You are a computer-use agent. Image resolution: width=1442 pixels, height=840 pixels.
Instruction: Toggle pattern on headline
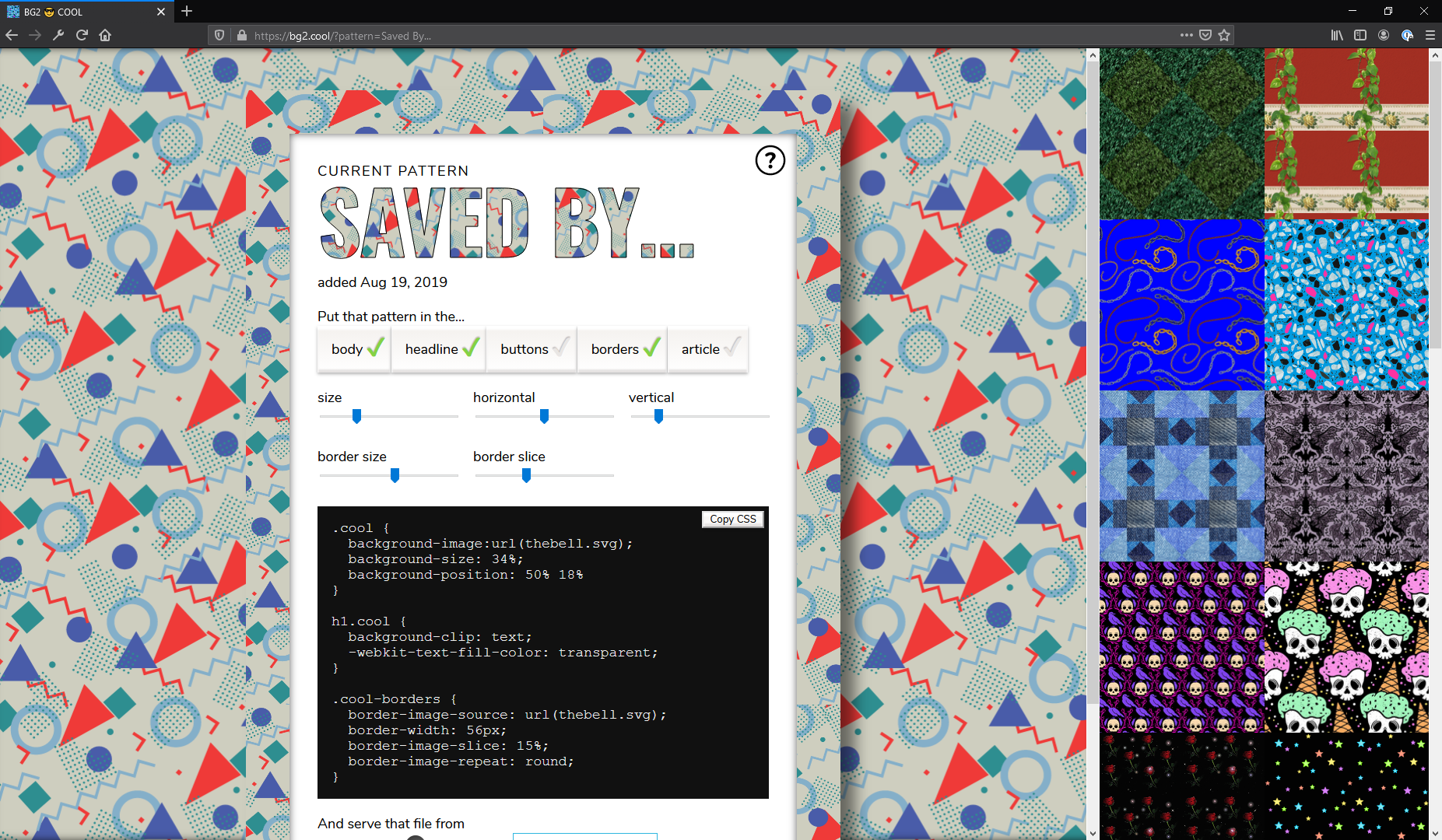[x=440, y=349]
